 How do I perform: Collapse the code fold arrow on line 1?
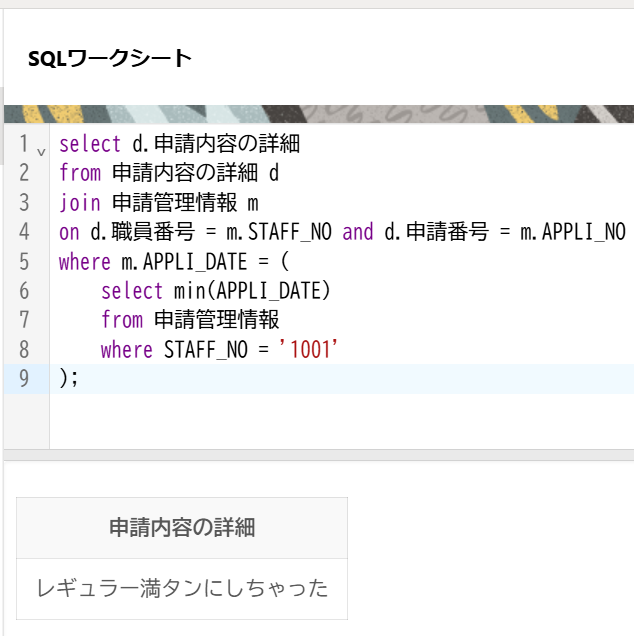click(x=41, y=152)
